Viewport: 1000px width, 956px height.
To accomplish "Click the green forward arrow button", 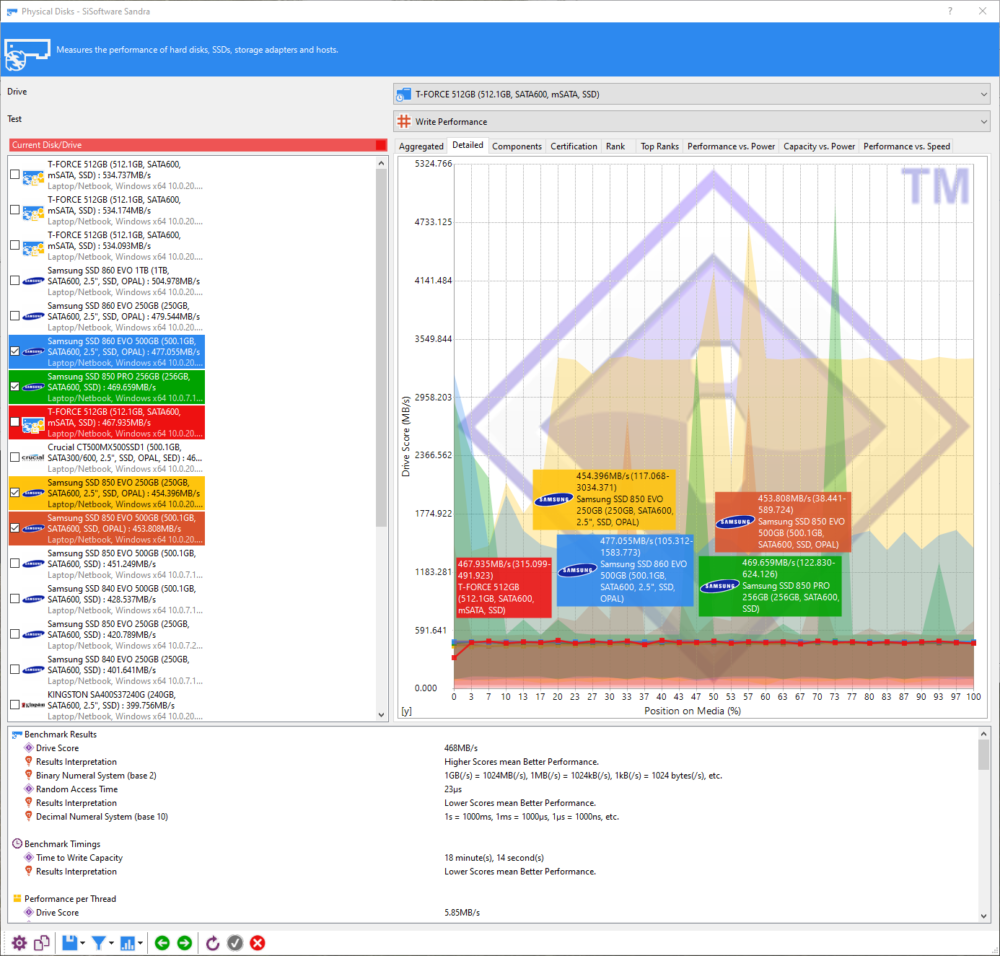I will (184, 943).
